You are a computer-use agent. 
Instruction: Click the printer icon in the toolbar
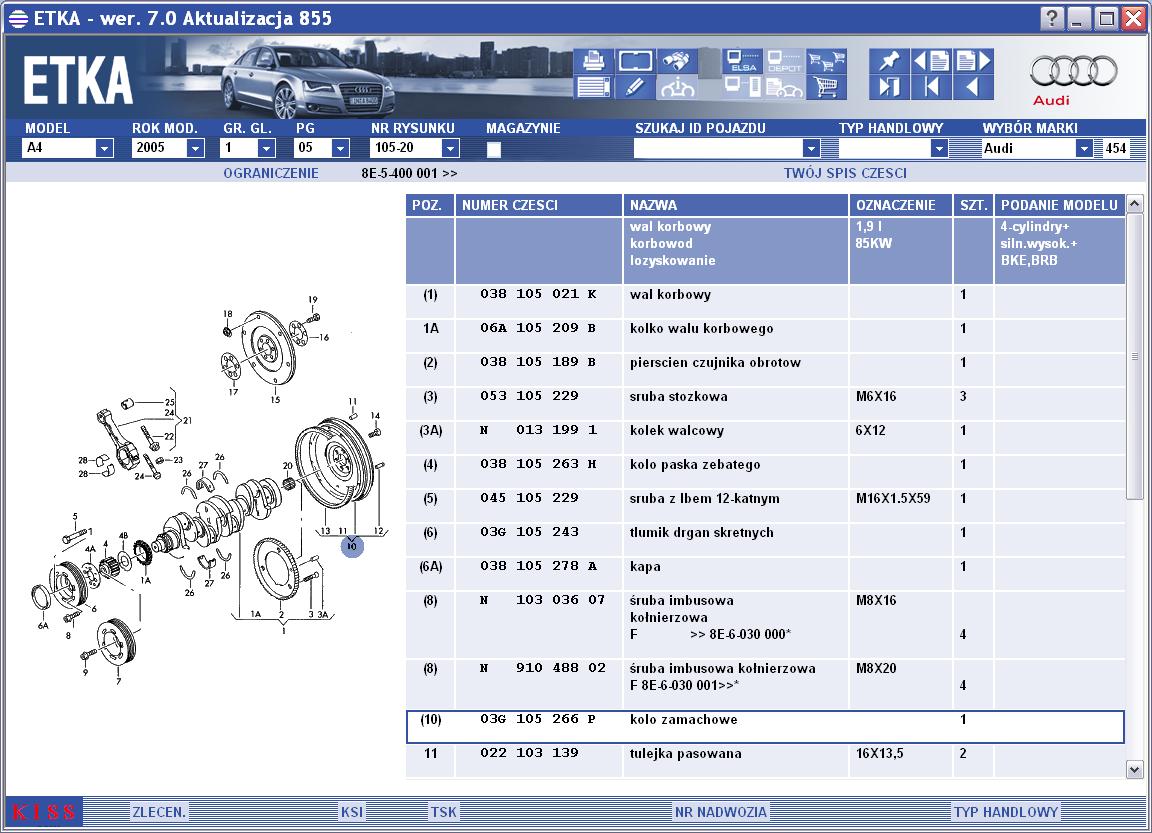click(592, 61)
